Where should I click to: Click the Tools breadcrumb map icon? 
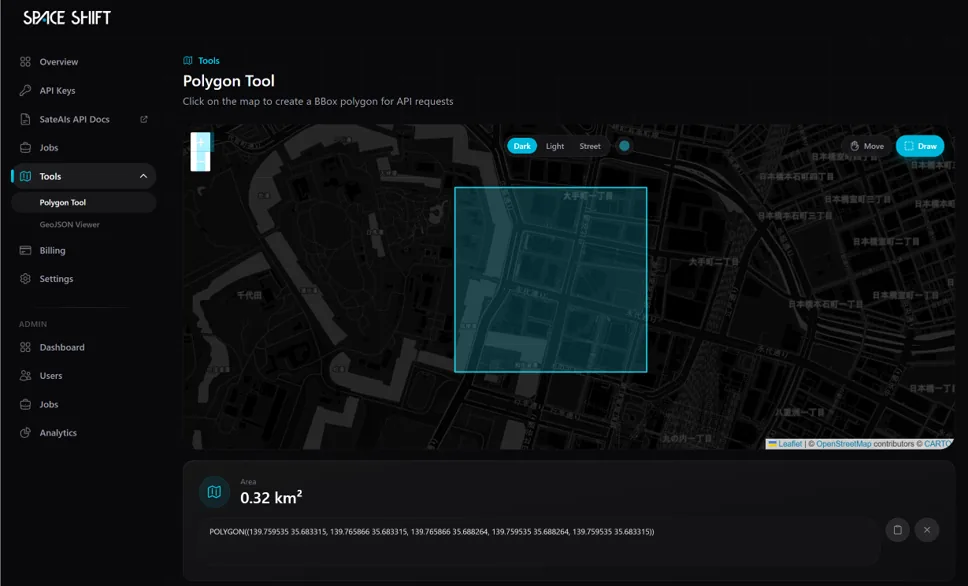click(x=188, y=61)
